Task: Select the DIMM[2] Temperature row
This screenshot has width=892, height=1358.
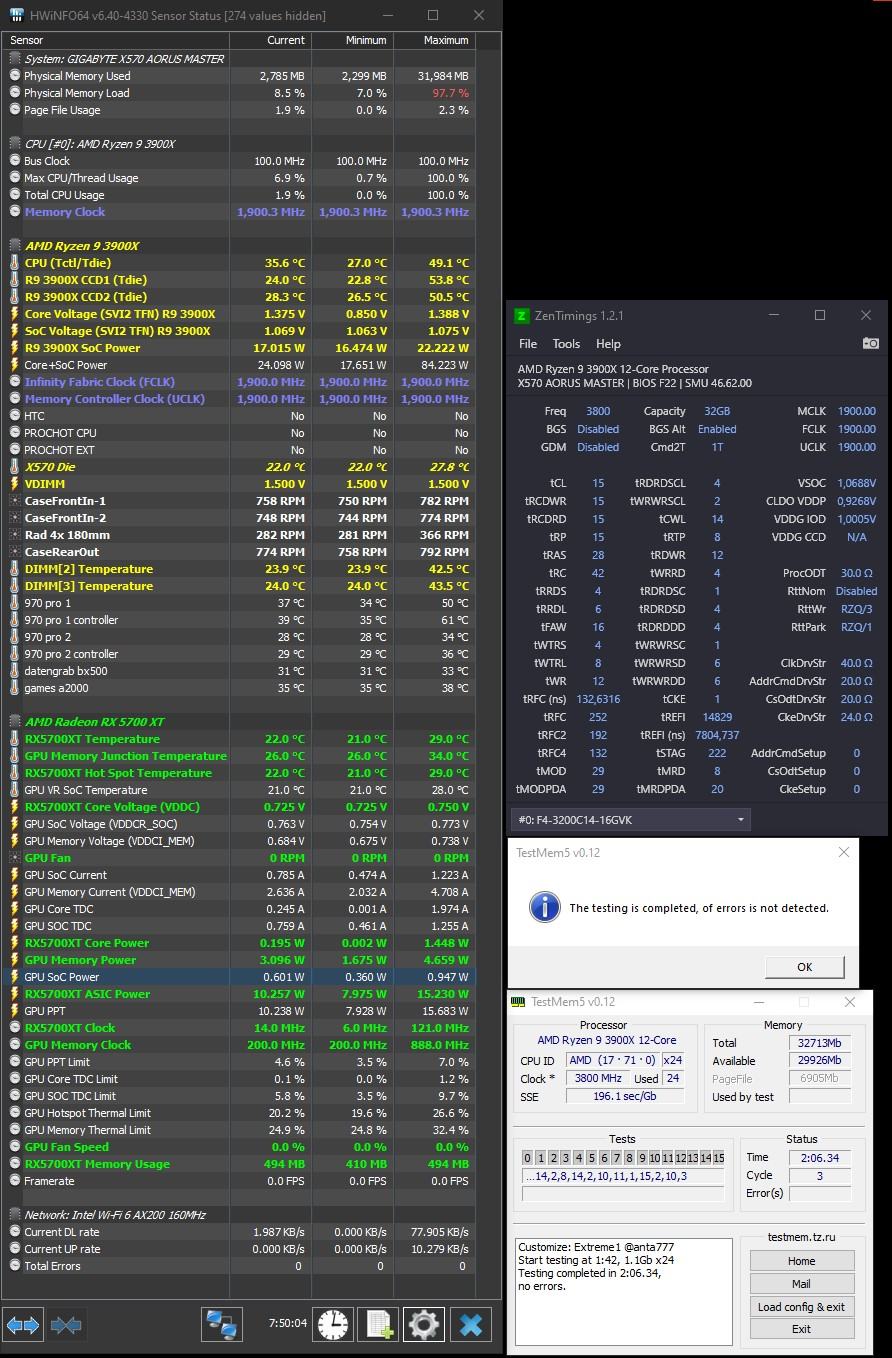Action: (238, 569)
